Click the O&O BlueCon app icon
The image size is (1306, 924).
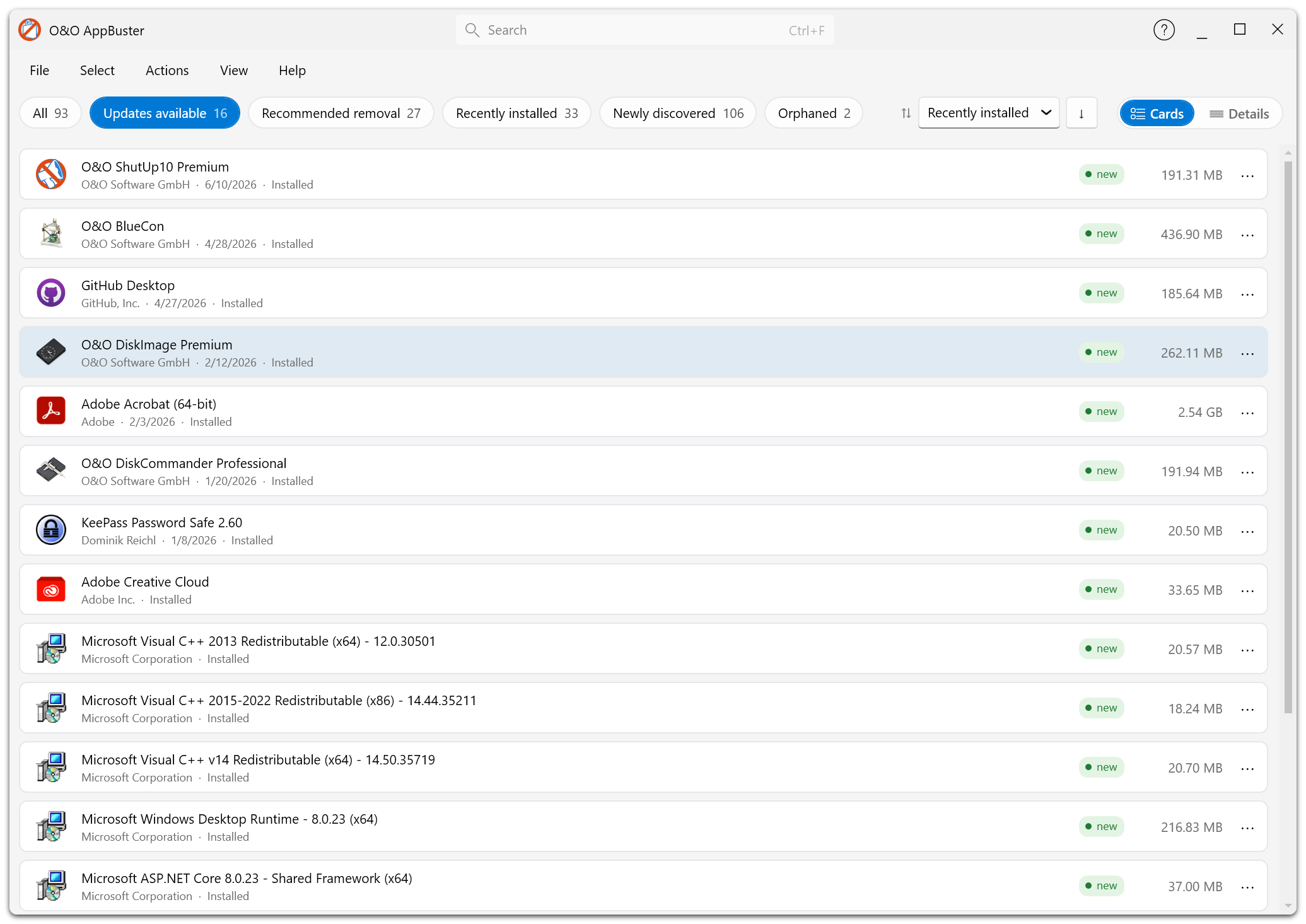coord(51,234)
